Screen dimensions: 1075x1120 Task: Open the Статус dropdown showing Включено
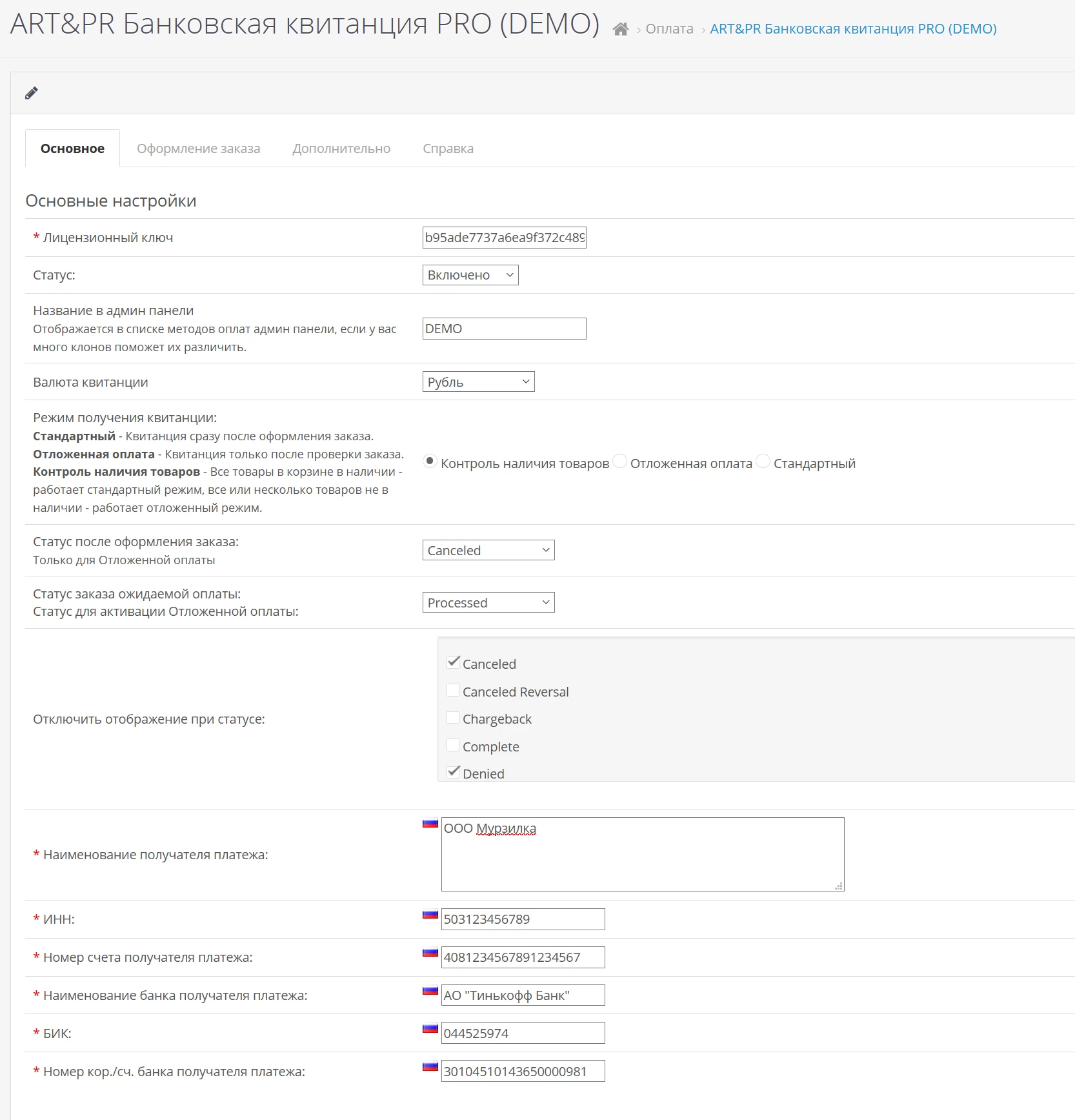[470, 275]
